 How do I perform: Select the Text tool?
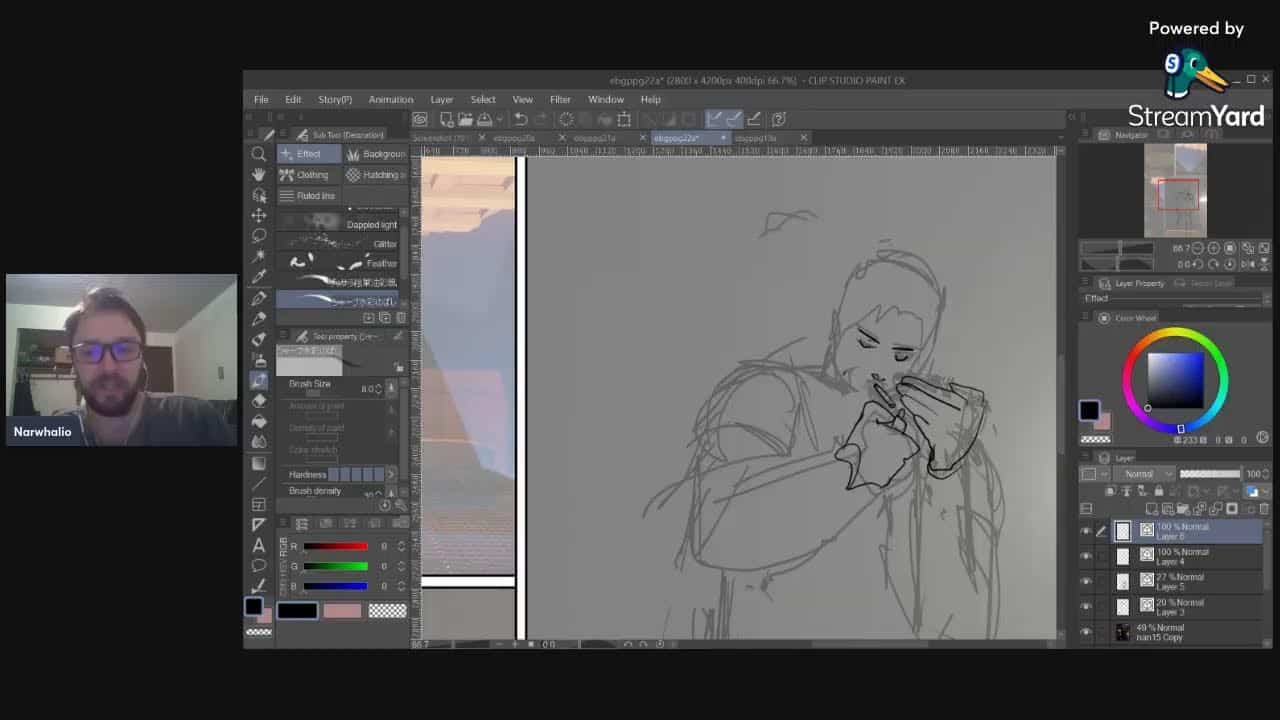[x=259, y=545]
